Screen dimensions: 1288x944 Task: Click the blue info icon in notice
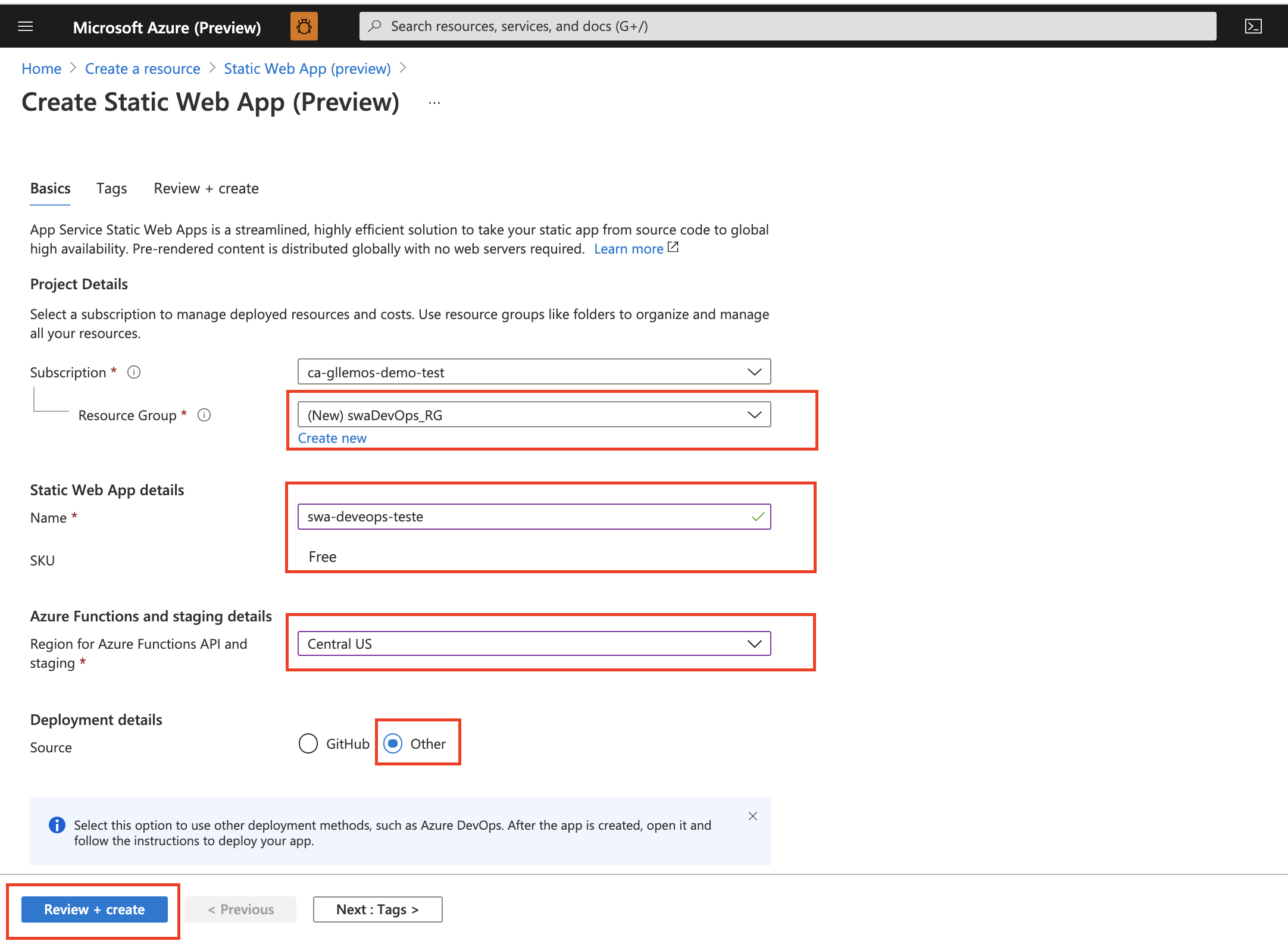[57, 826]
